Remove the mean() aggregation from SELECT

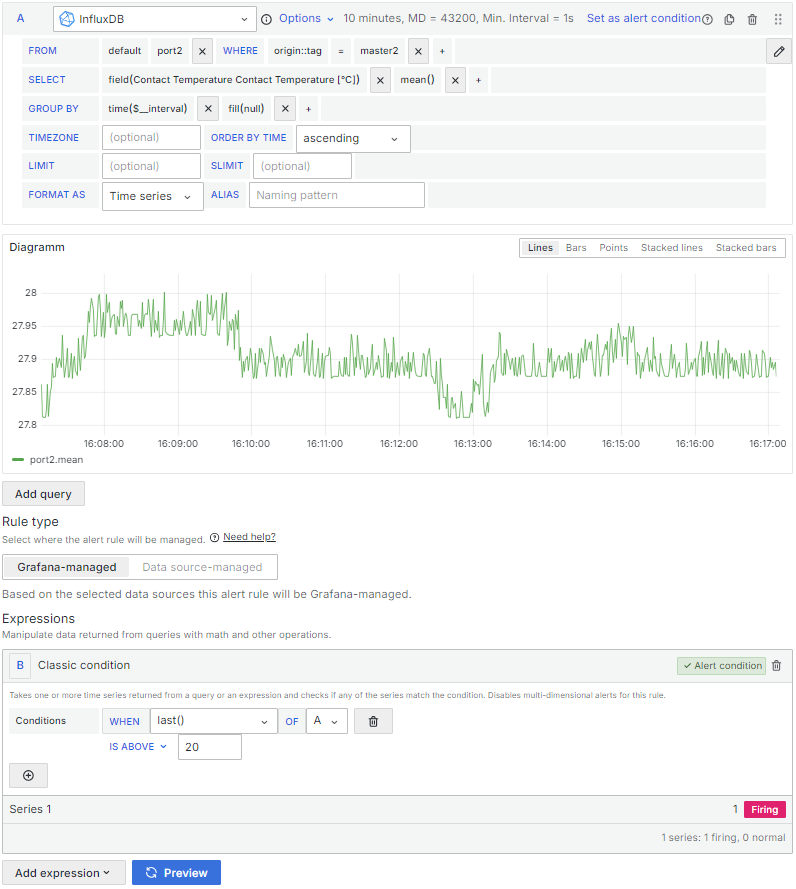click(x=455, y=80)
